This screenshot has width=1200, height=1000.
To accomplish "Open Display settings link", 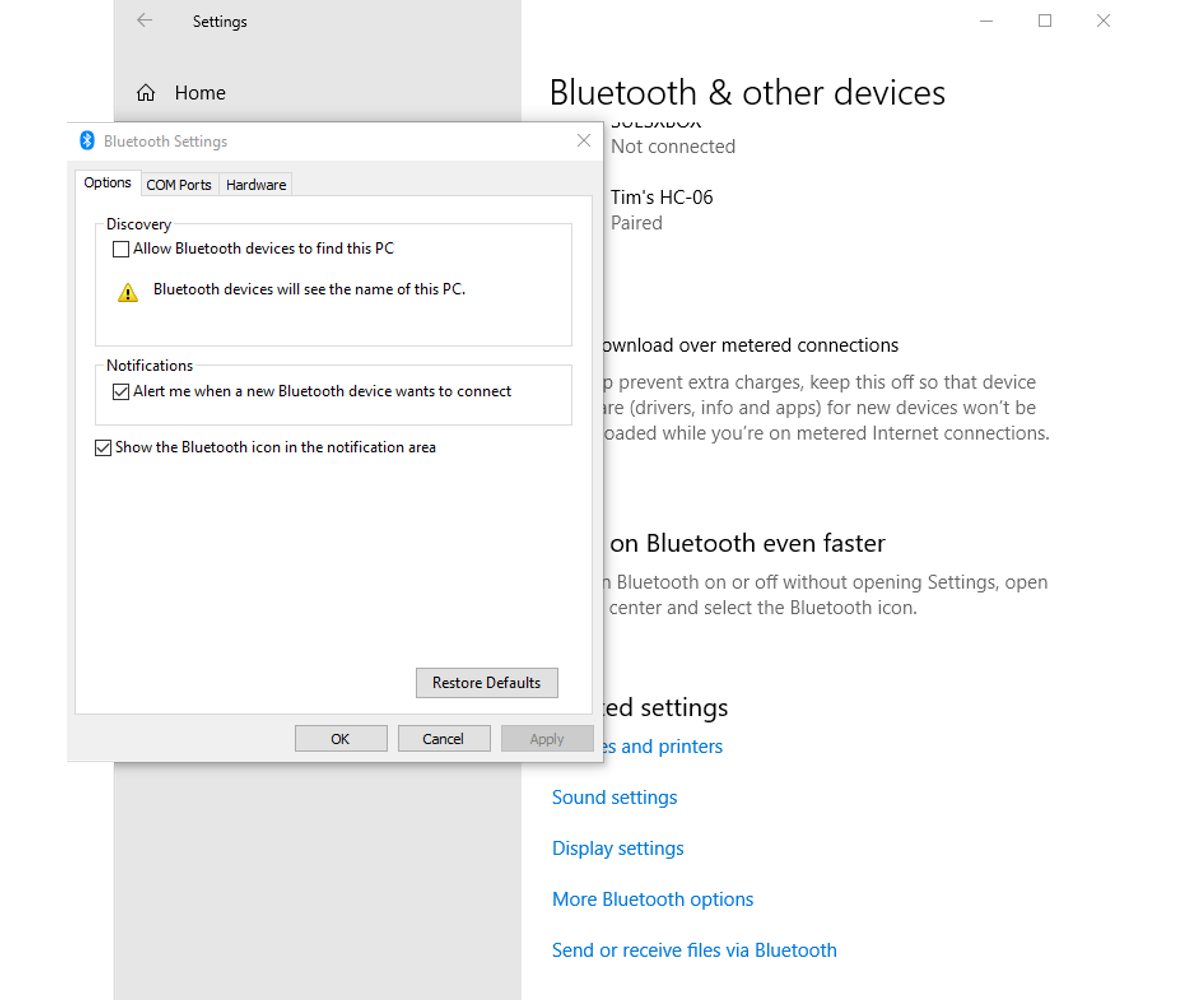I will click(x=617, y=848).
